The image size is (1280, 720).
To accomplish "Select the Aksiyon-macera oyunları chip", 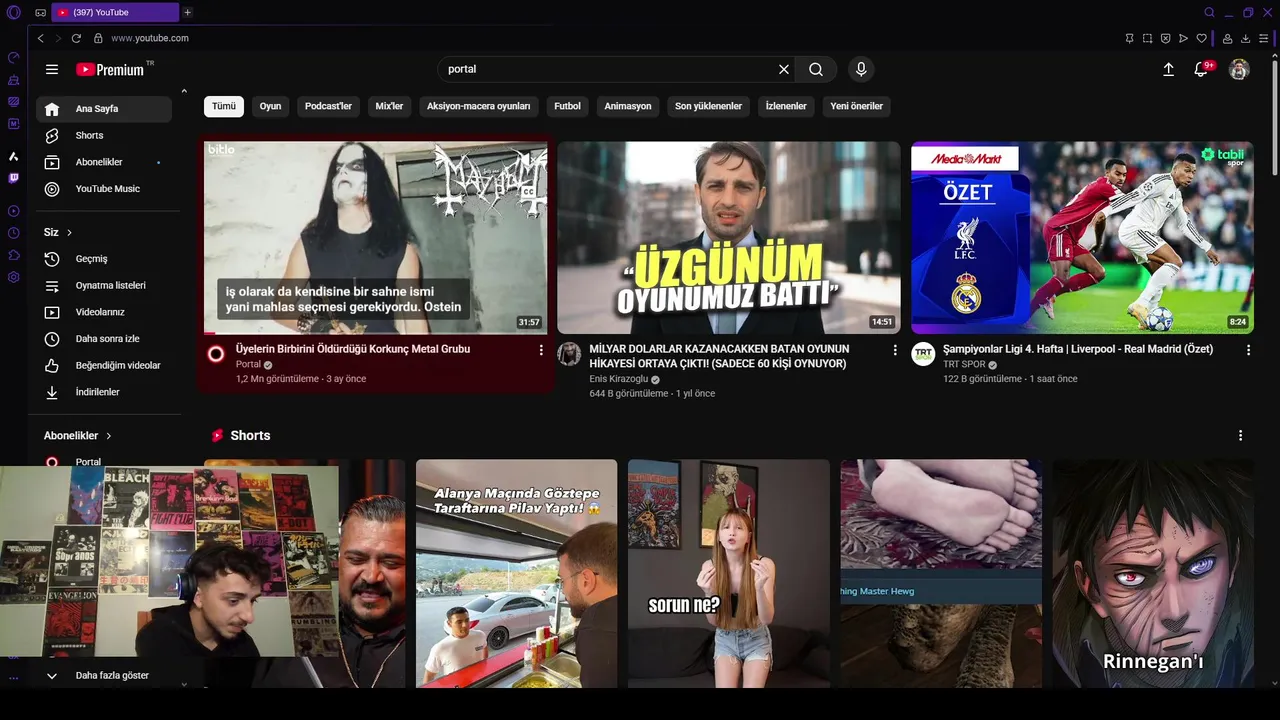I will tap(479, 106).
